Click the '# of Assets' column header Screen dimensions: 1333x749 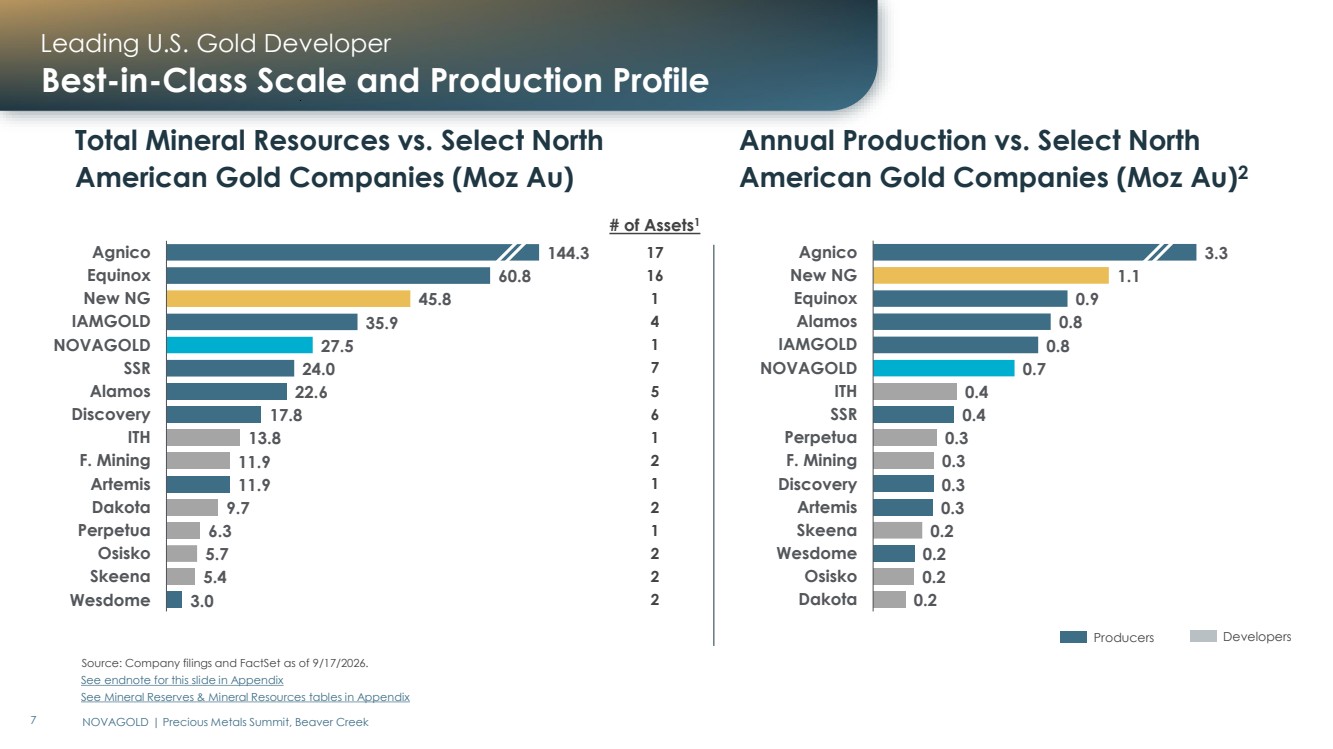[655, 225]
